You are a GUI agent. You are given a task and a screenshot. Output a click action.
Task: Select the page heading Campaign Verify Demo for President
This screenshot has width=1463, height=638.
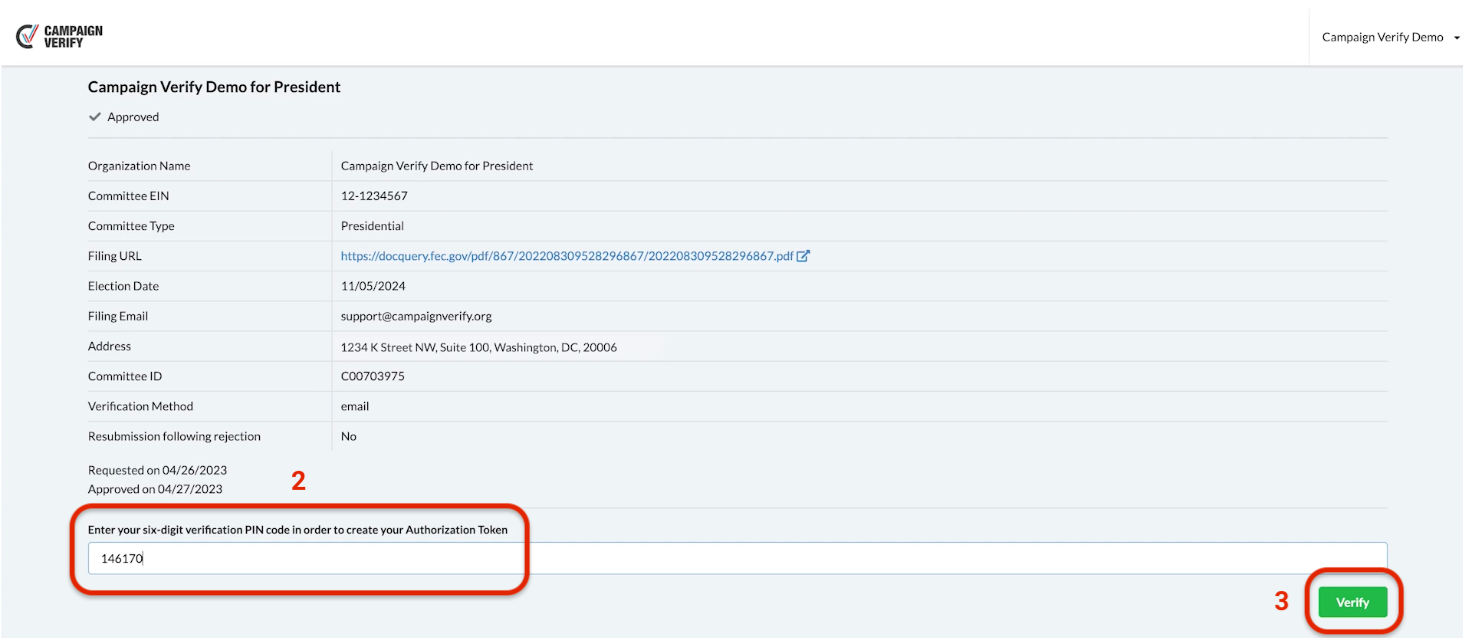[x=214, y=87]
